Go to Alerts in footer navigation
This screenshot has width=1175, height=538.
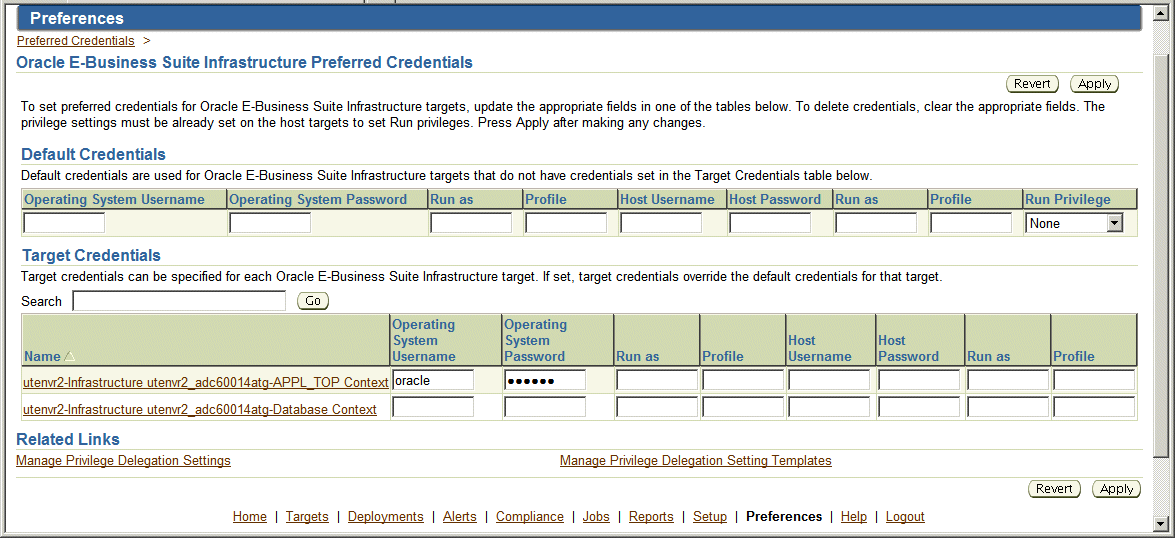click(x=460, y=516)
